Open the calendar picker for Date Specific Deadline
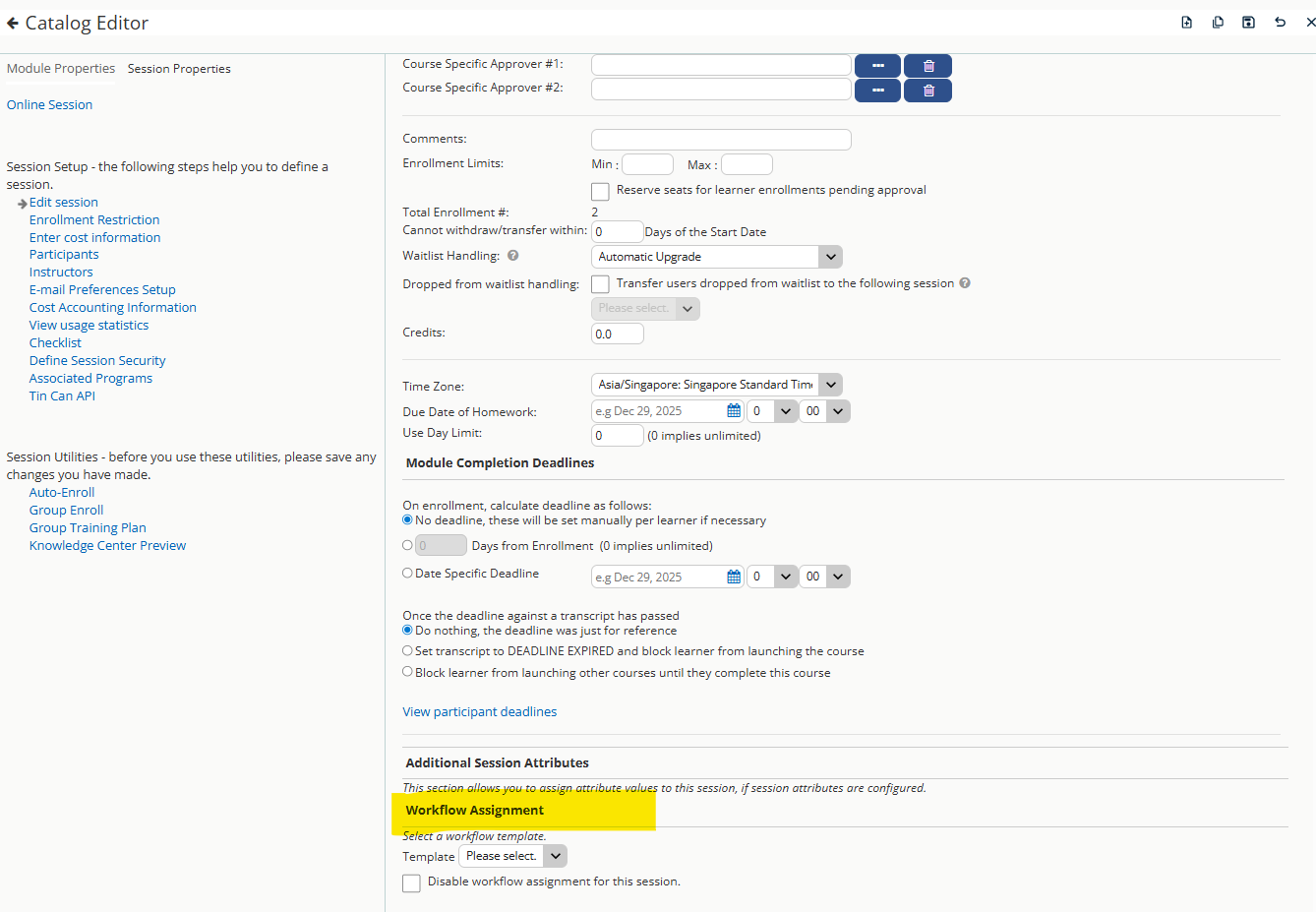This screenshot has width=1316, height=912. 733,577
